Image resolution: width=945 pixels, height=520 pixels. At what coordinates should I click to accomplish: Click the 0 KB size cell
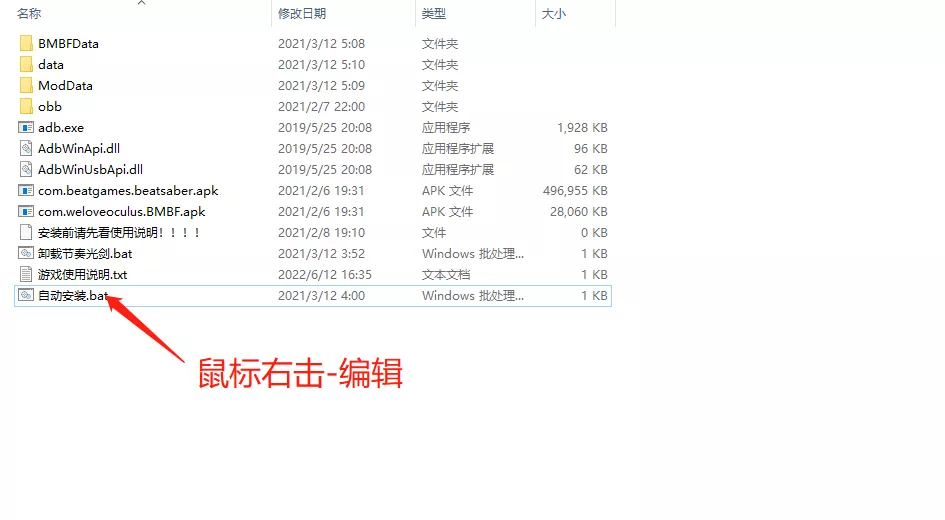[x=594, y=233]
